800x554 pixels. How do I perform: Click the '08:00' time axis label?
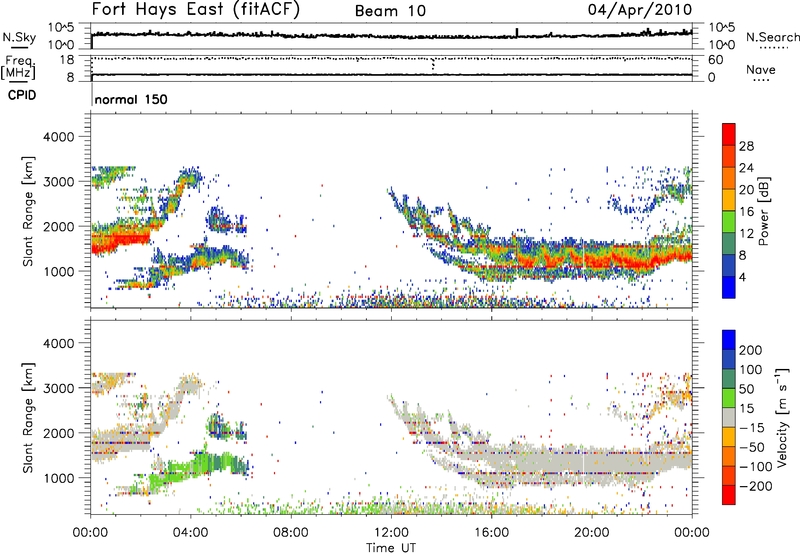tap(291, 533)
